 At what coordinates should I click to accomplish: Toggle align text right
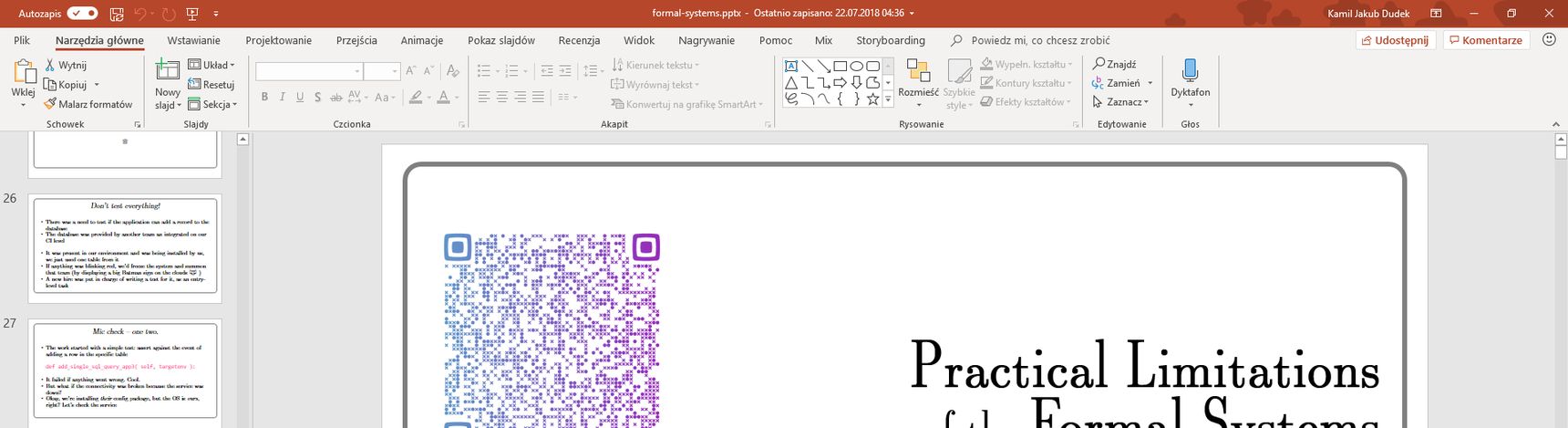pos(520,97)
